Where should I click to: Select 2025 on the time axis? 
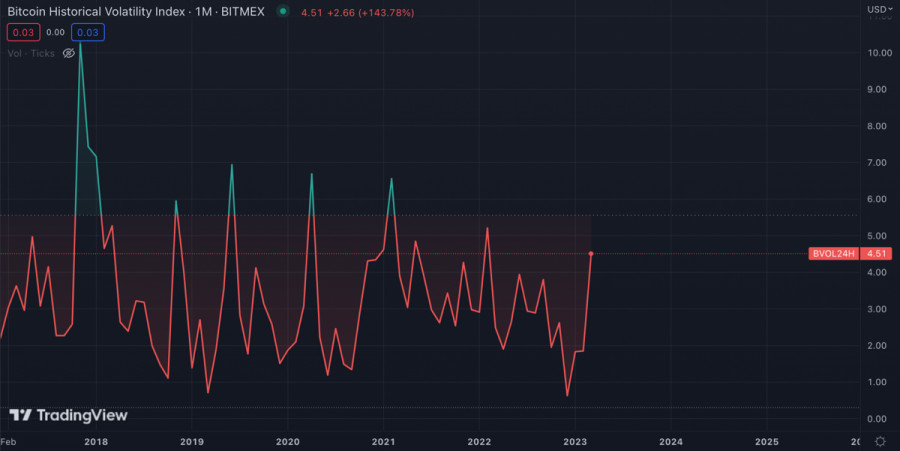point(767,441)
